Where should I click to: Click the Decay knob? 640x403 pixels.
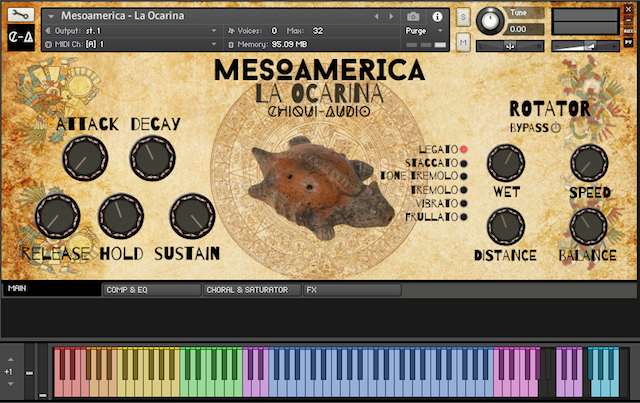pyautogui.click(x=152, y=158)
